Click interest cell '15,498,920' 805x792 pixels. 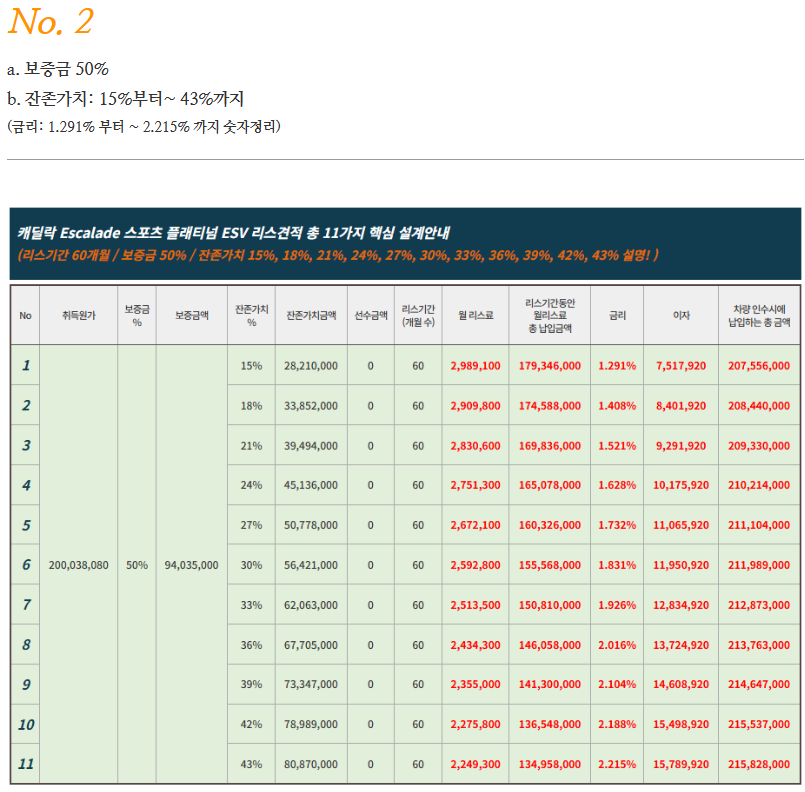point(681,724)
